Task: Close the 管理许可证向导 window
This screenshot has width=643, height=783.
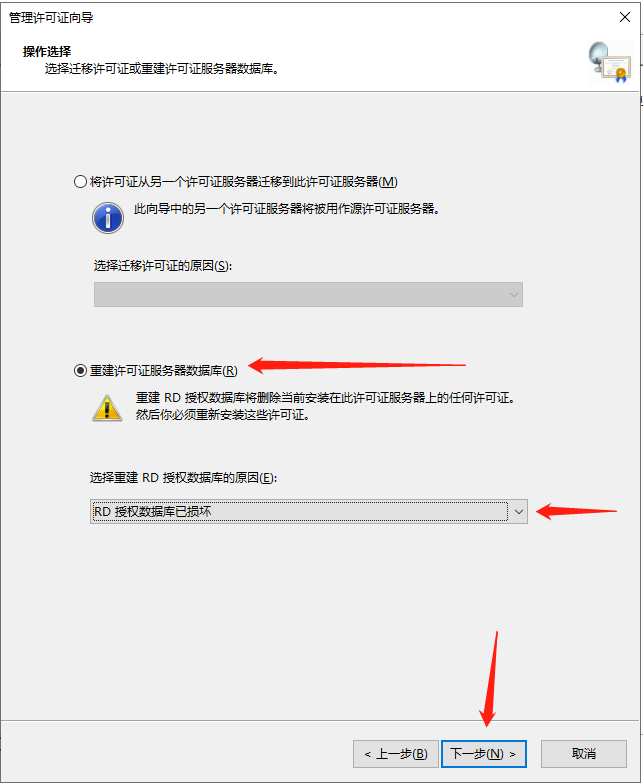Action: tap(625, 17)
